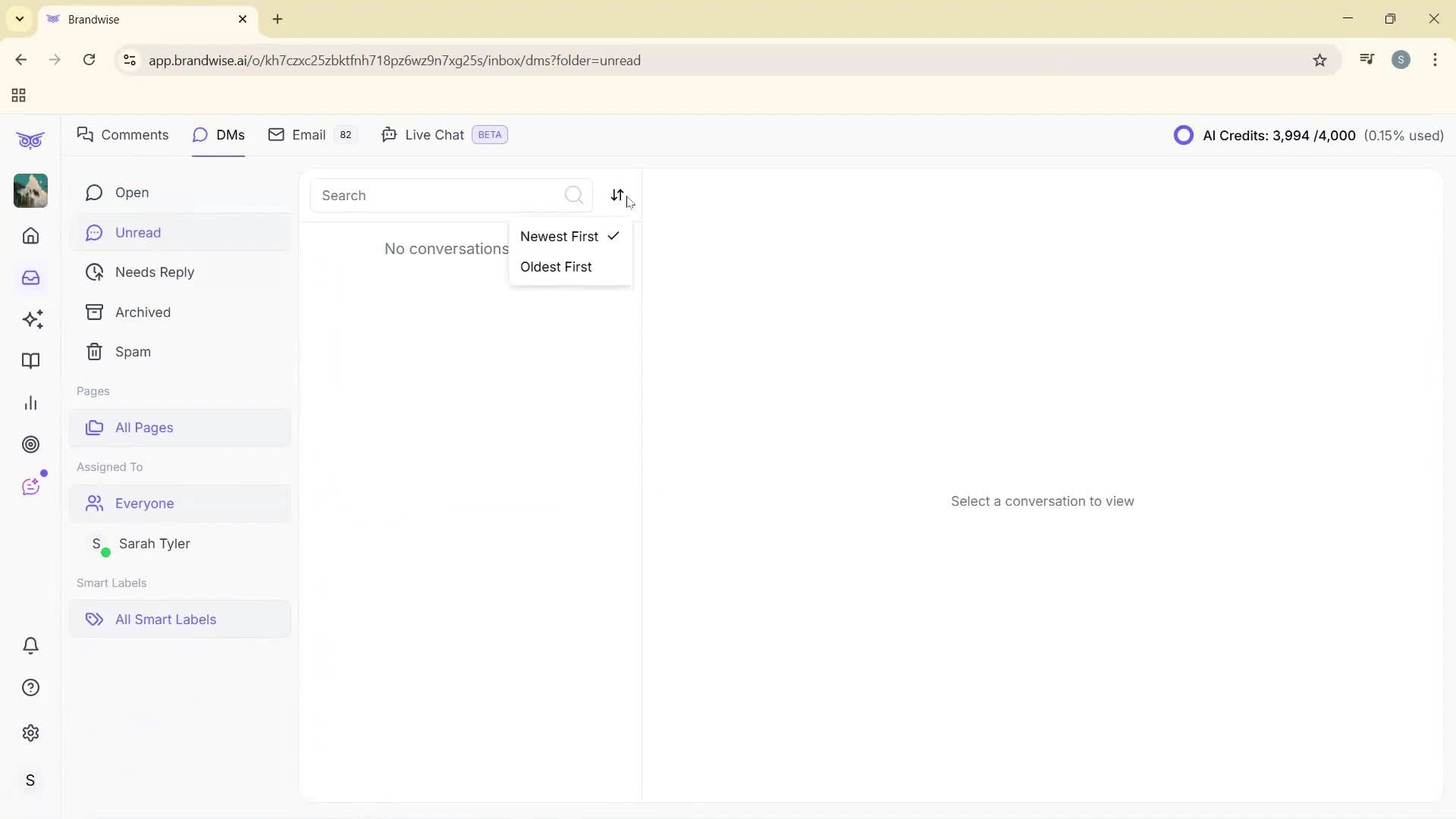Click the Brandwise owl logo
The height and width of the screenshot is (819, 1456).
click(30, 140)
